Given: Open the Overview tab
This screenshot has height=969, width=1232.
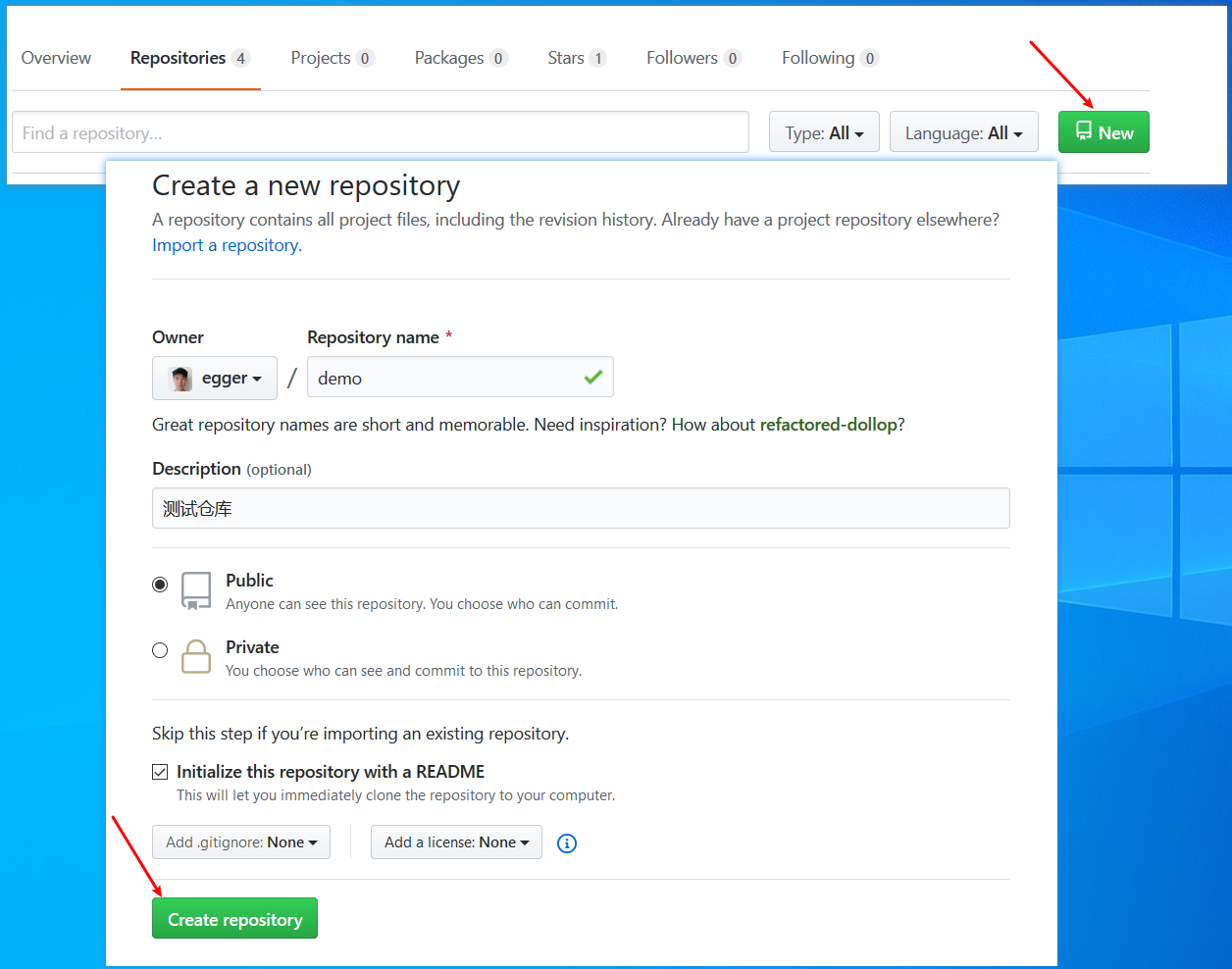Looking at the screenshot, I should tap(56, 58).
